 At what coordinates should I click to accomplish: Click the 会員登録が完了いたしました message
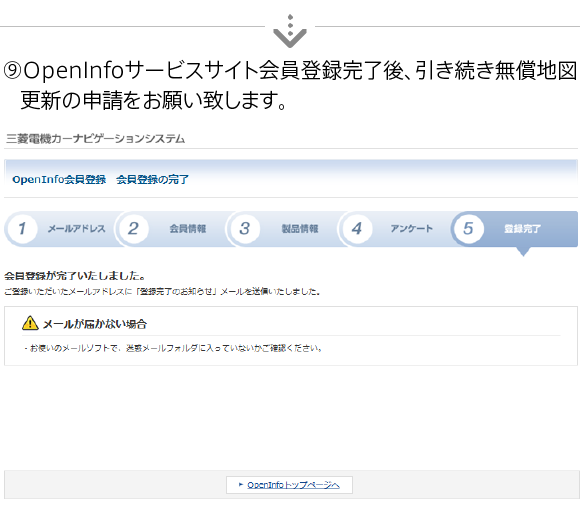[x=75, y=276]
